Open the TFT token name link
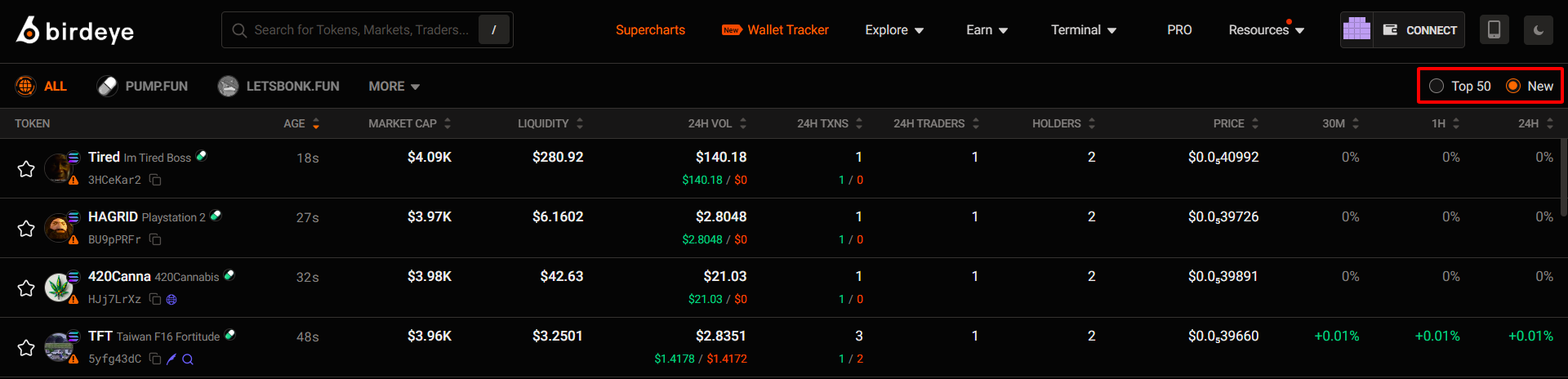Image resolution: width=1568 pixels, height=379 pixels. [x=100, y=336]
